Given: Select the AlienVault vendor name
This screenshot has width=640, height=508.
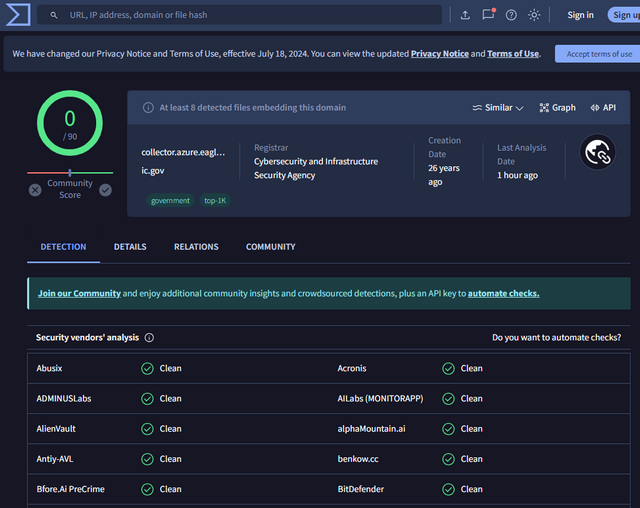Looking at the screenshot, I should point(56,429).
